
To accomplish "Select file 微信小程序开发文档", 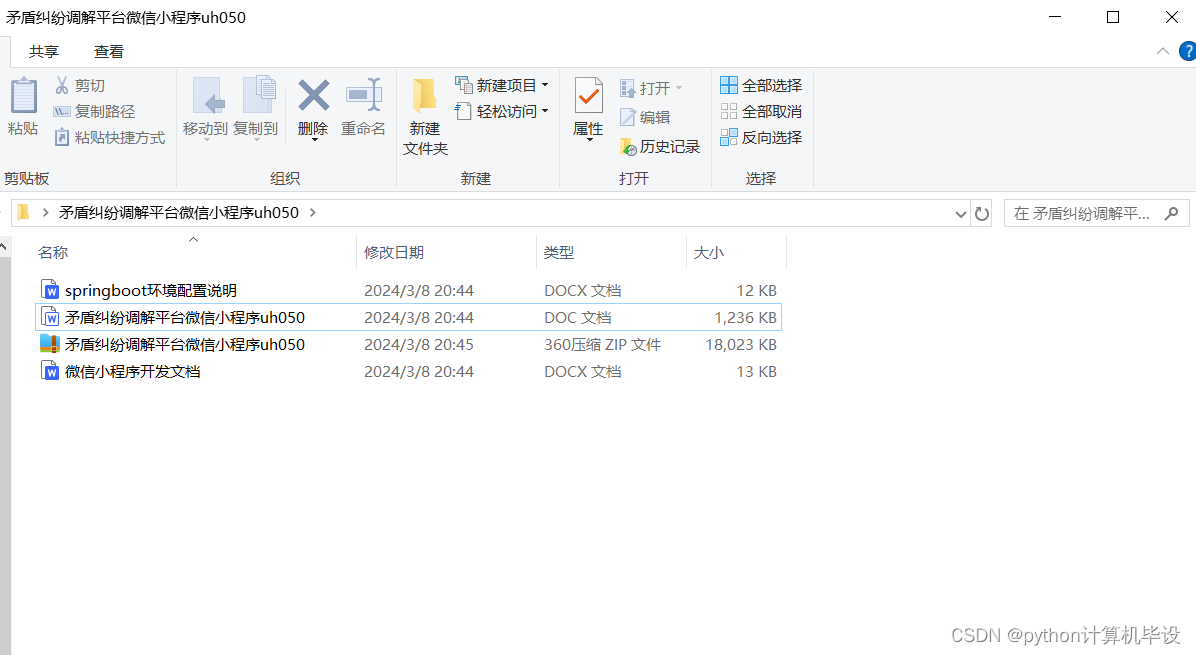I will (133, 371).
